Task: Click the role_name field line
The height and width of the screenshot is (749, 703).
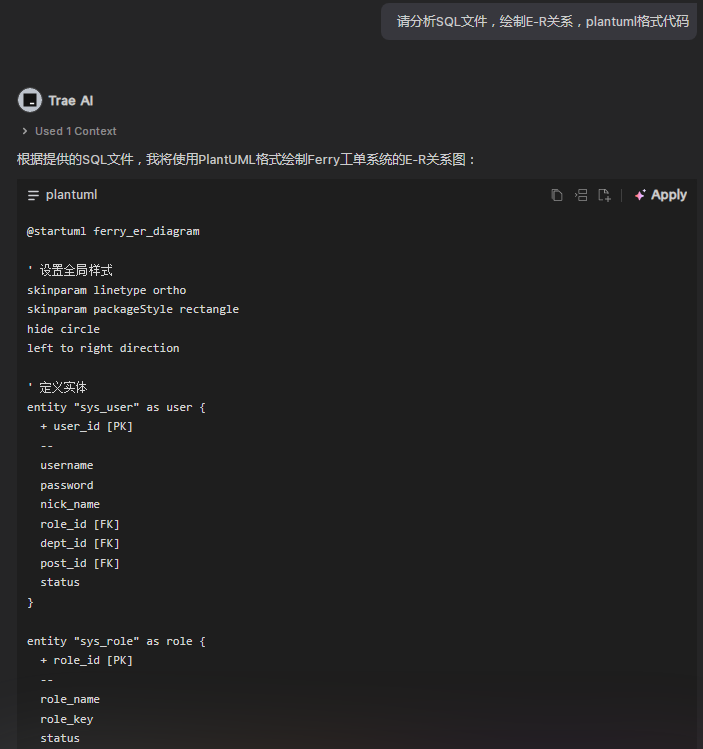Action: (70, 699)
